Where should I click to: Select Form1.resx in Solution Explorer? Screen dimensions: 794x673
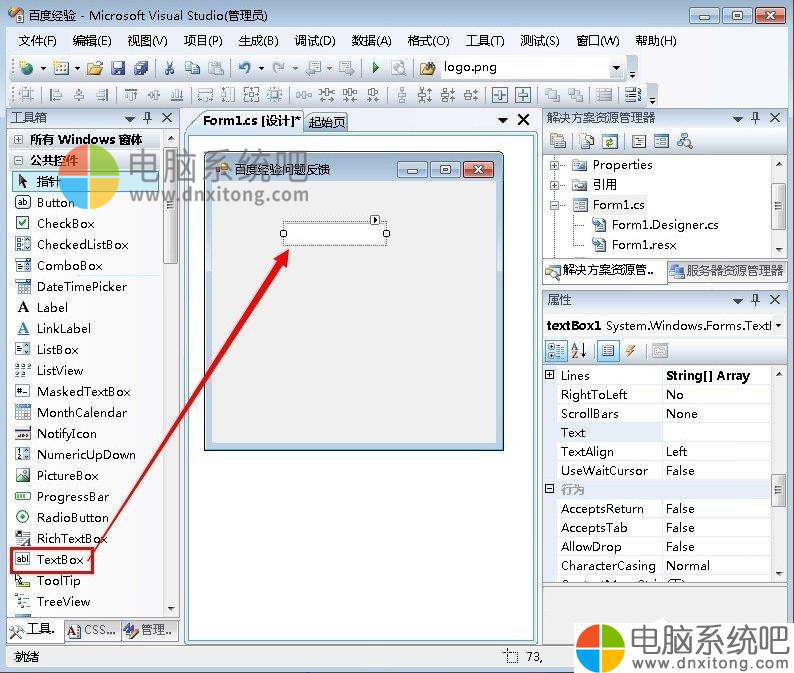coord(644,245)
